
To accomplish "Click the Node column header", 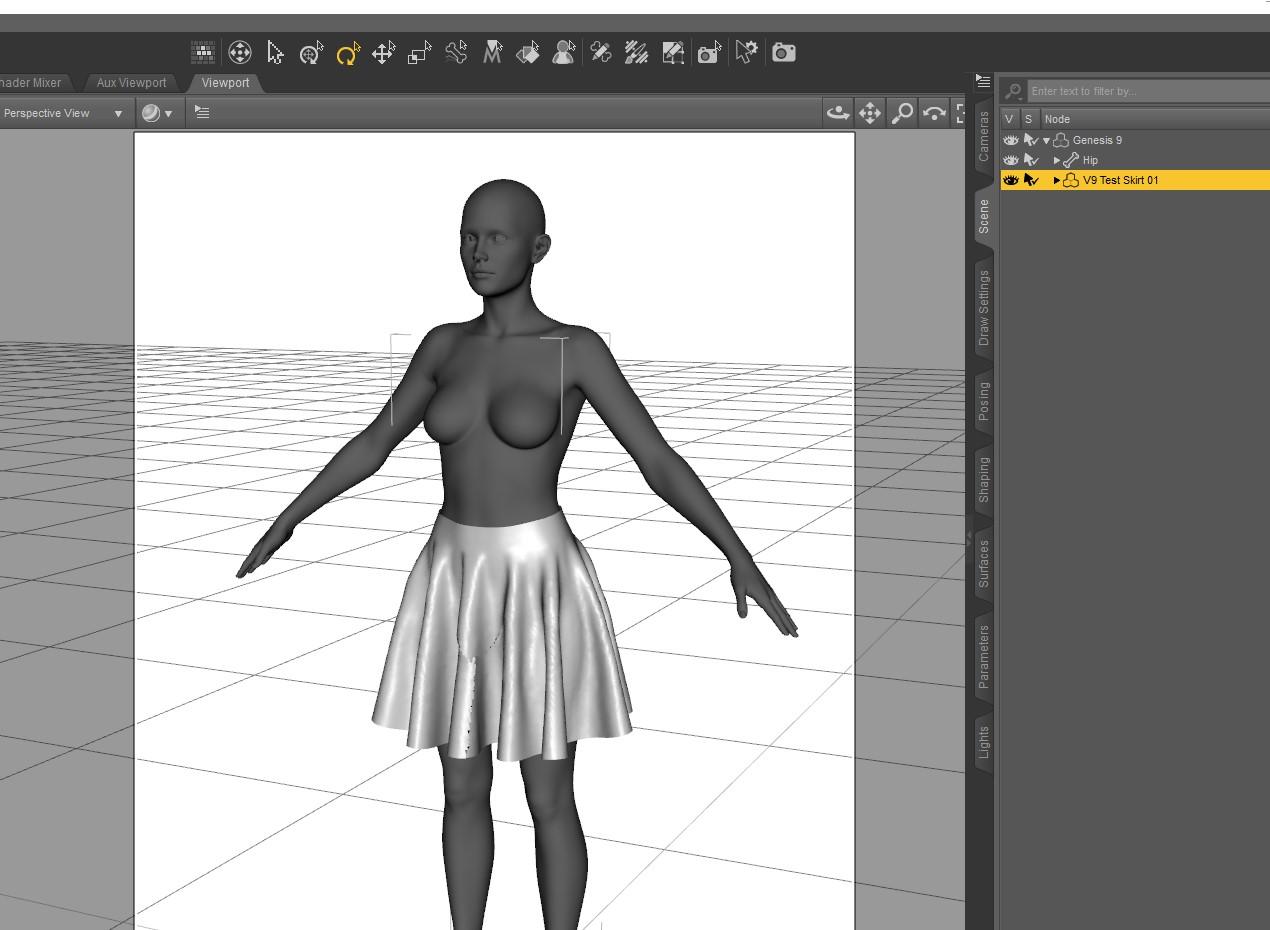I will coord(1057,119).
